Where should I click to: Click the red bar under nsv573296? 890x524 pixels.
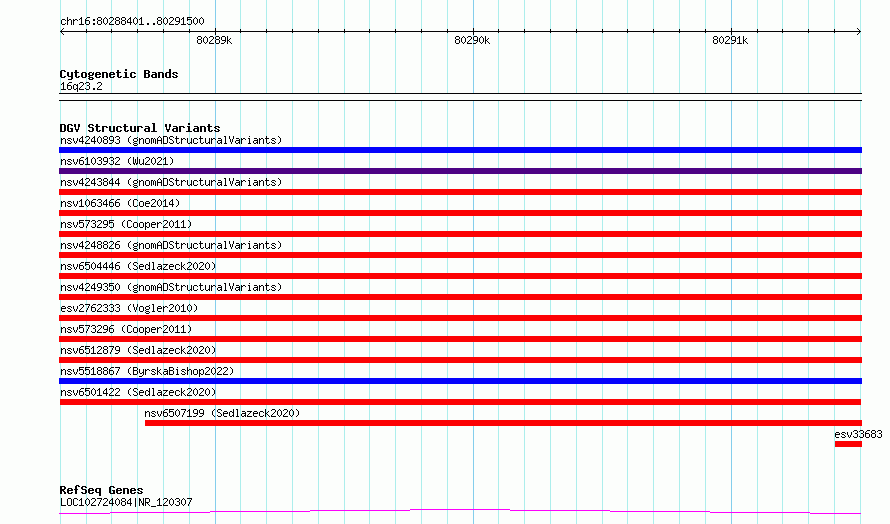click(460, 339)
